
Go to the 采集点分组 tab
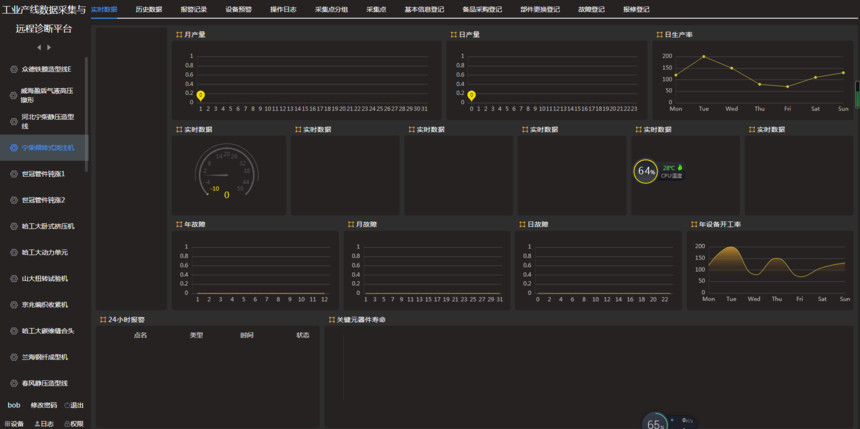[x=331, y=9]
